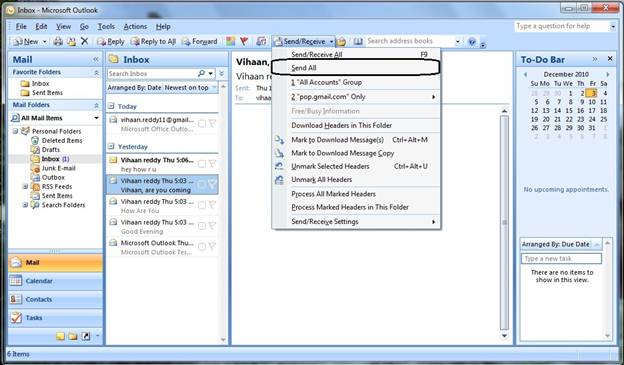Click the Tasks checkmark icon in navigation pane

coord(16,317)
